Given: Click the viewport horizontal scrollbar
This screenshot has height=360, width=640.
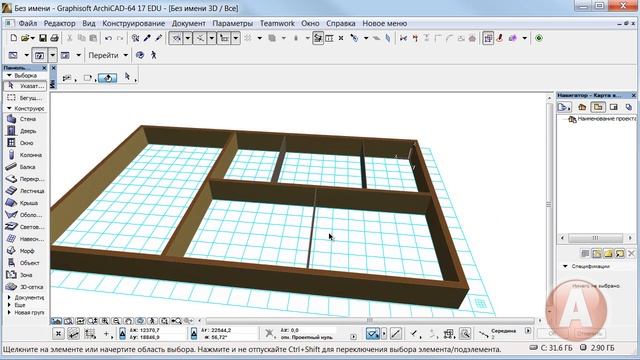Looking at the screenshot, I should click(x=370, y=321).
